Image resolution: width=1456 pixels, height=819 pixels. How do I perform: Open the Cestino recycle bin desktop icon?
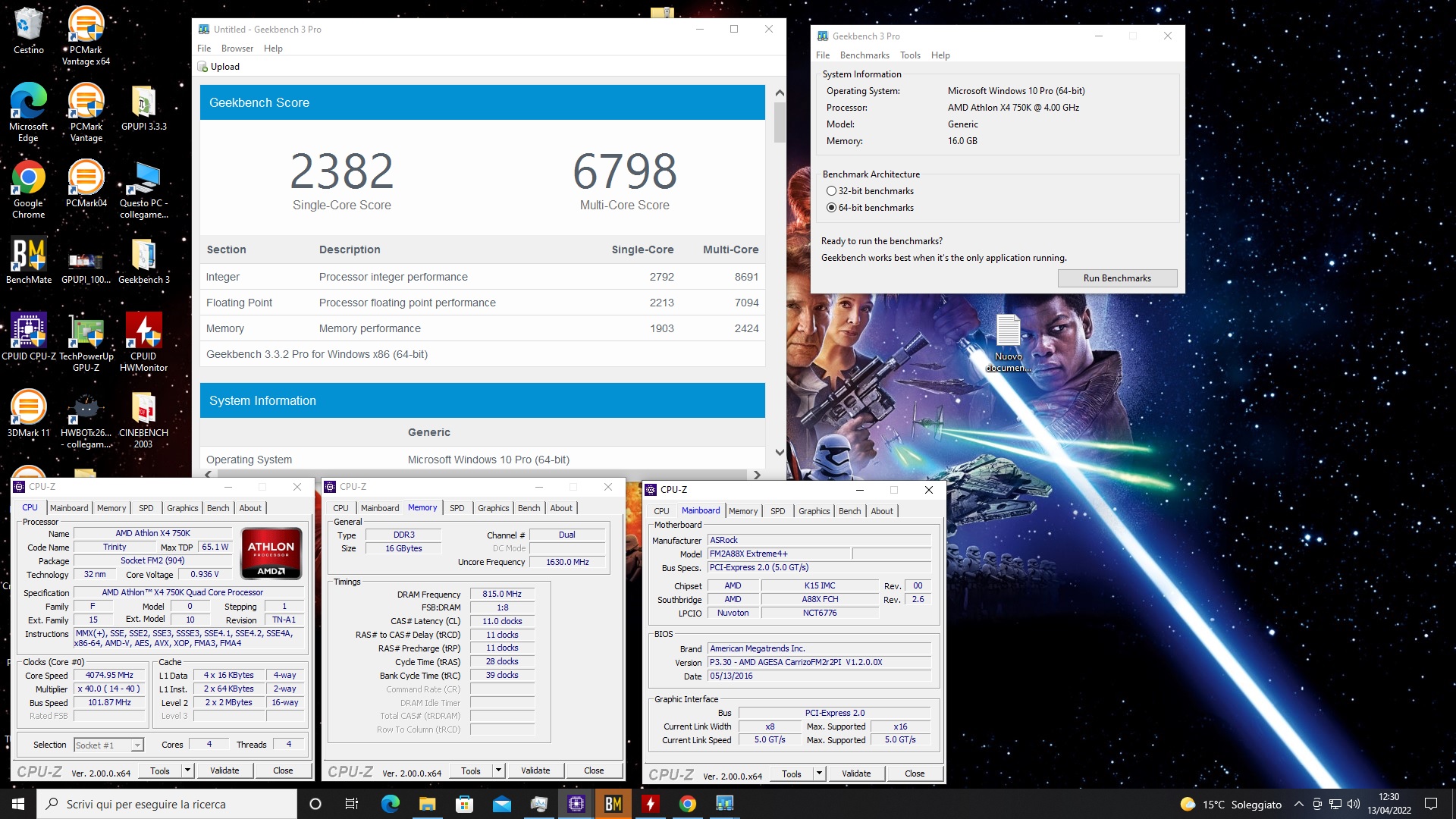pos(29,30)
